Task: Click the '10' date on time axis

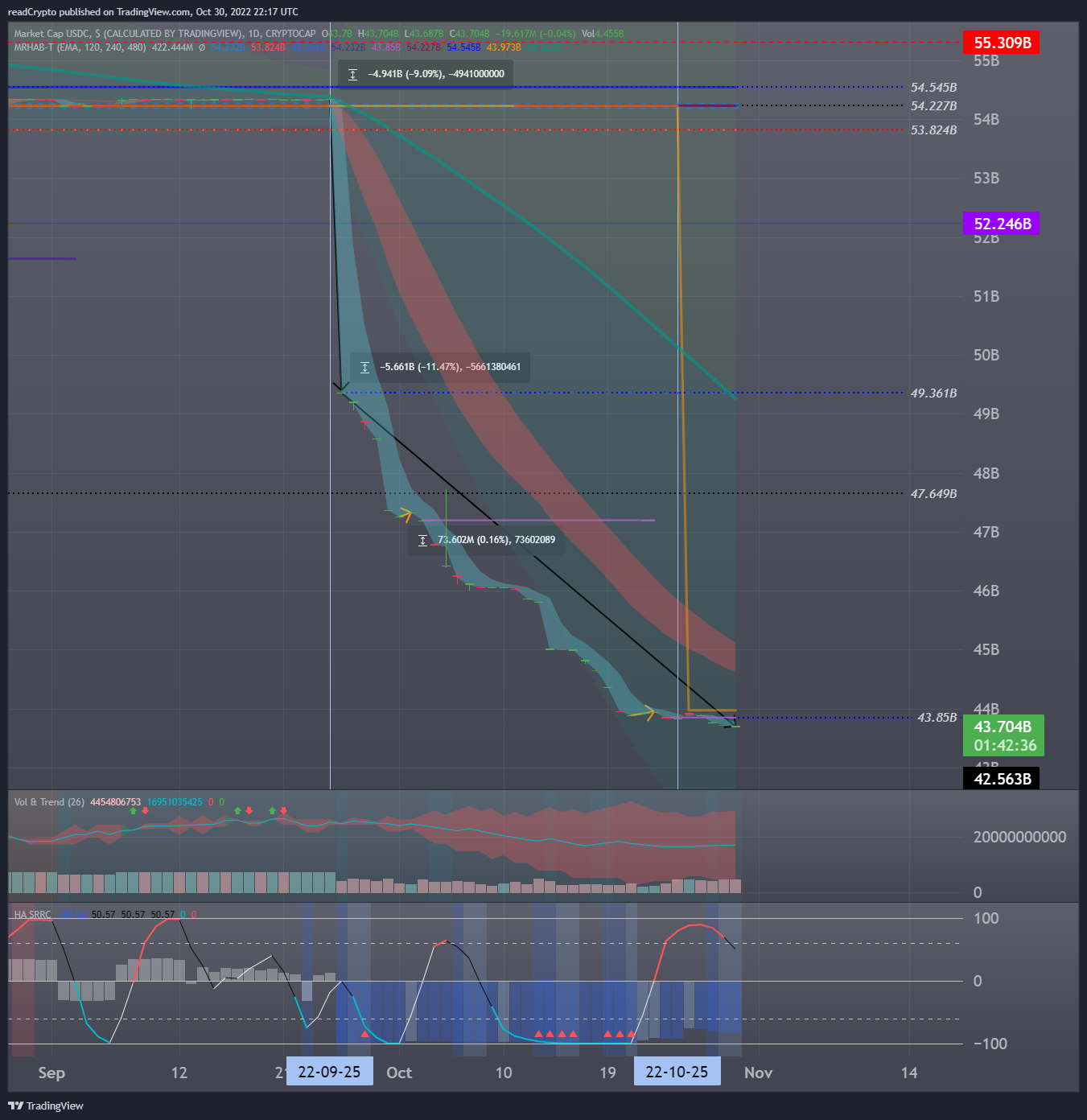Action: pyautogui.click(x=504, y=1073)
